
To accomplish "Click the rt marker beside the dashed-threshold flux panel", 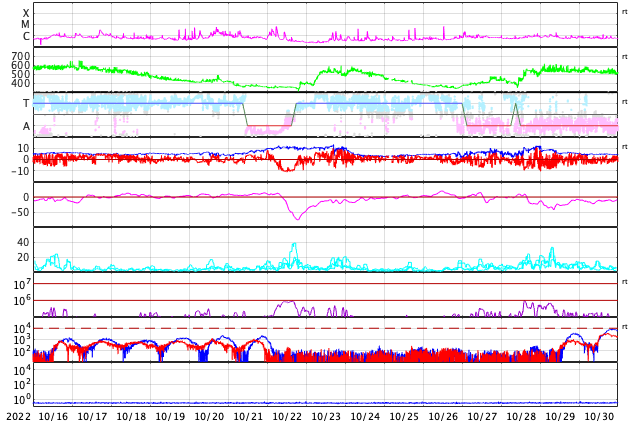I will [625, 327].
